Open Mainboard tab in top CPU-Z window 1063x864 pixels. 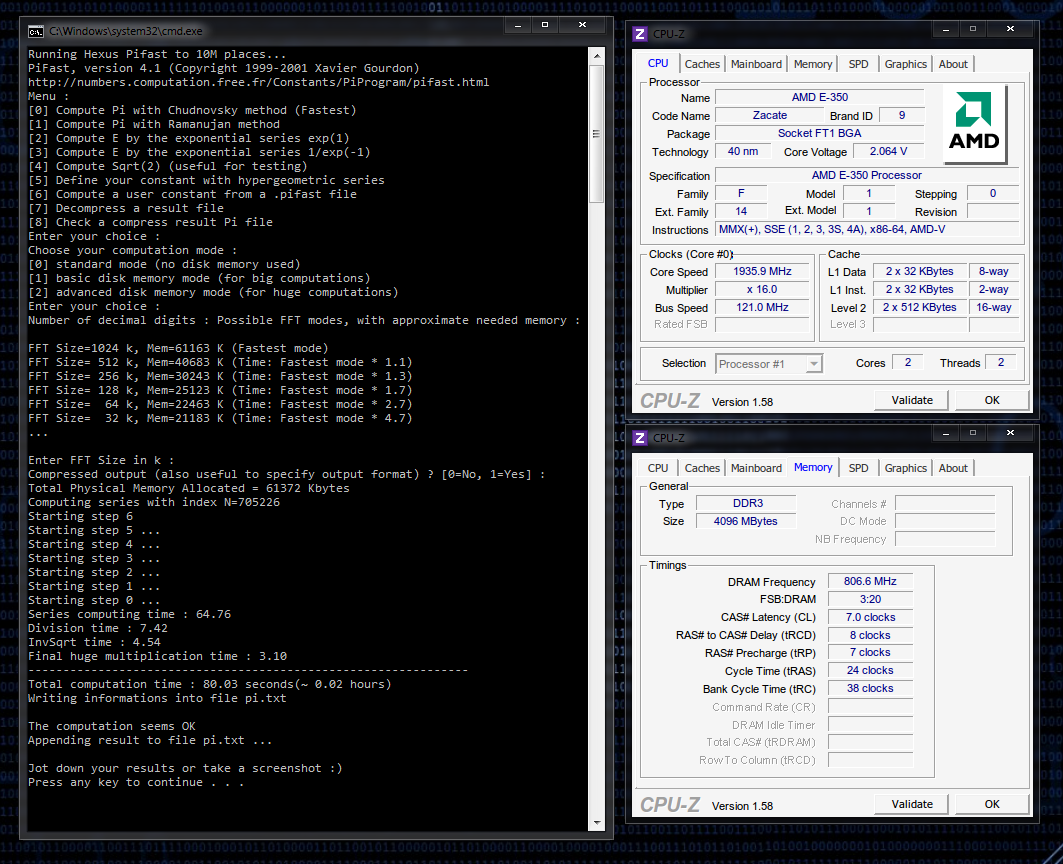756,64
